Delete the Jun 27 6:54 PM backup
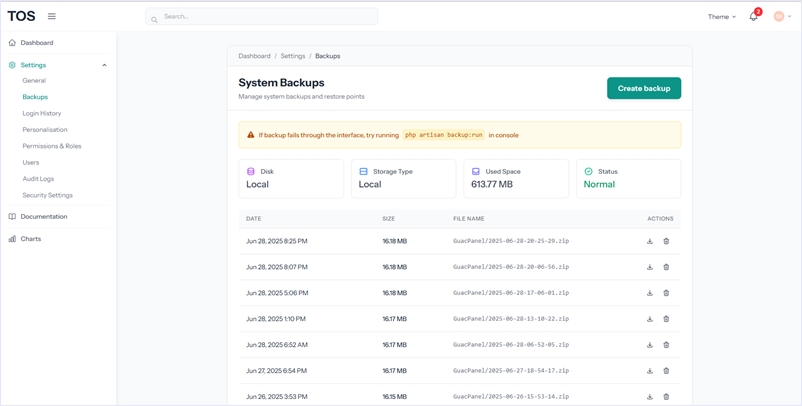The width and height of the screenshot is (802, 406). (666, 371)
